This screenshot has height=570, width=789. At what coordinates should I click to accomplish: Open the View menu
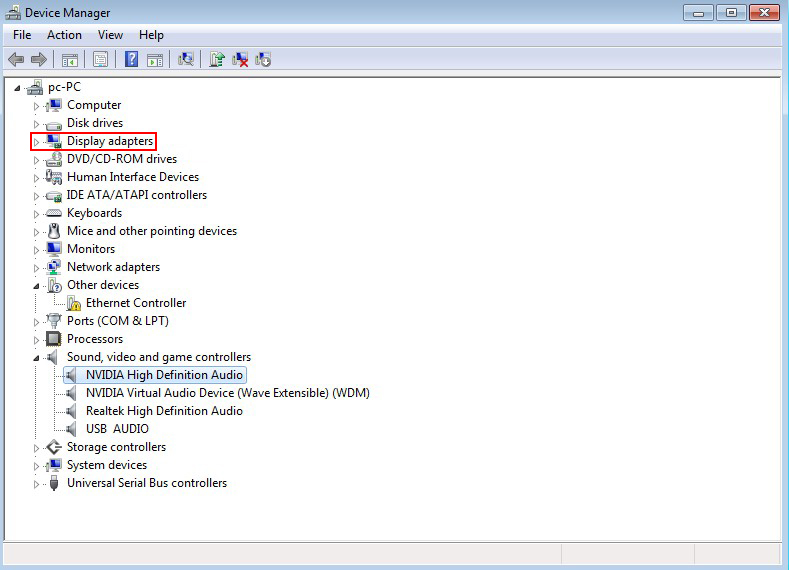110,35
